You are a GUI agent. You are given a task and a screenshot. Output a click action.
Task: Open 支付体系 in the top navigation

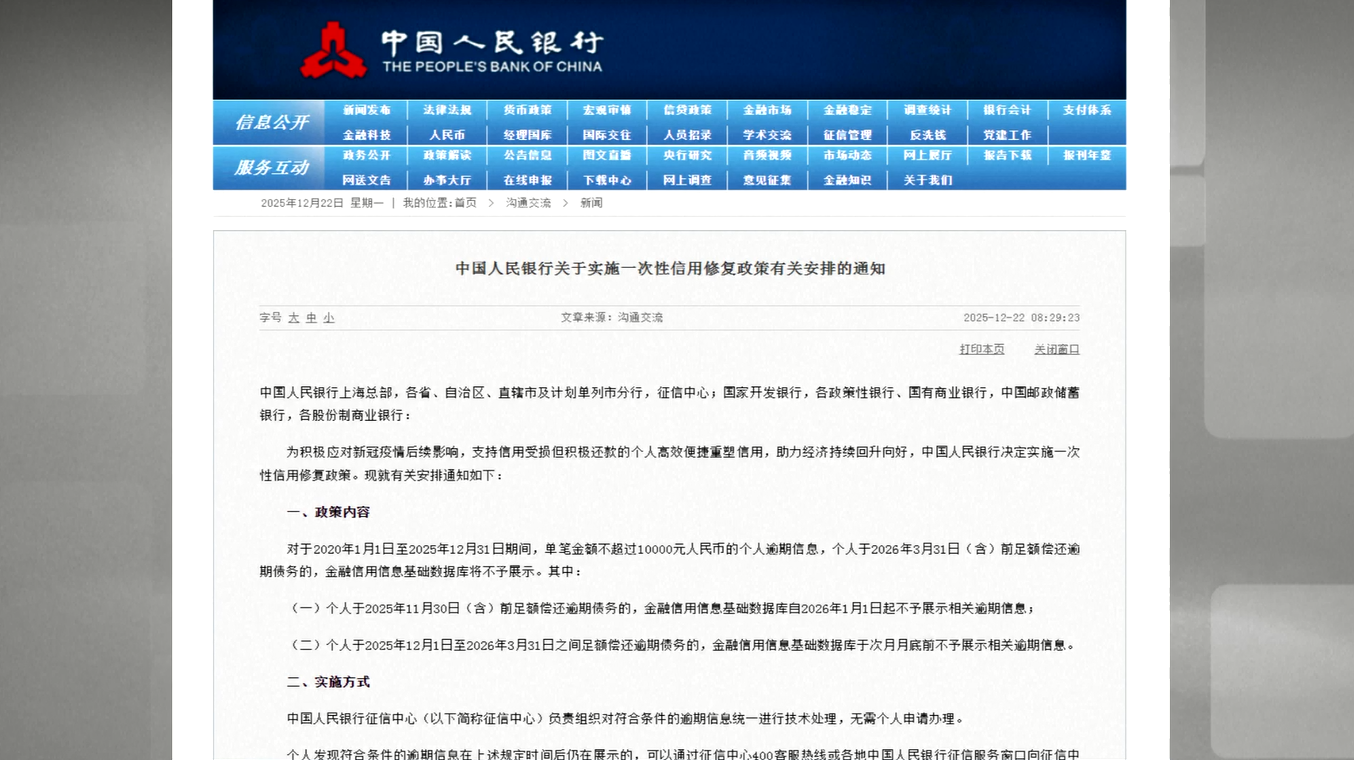click(1087, 110)
